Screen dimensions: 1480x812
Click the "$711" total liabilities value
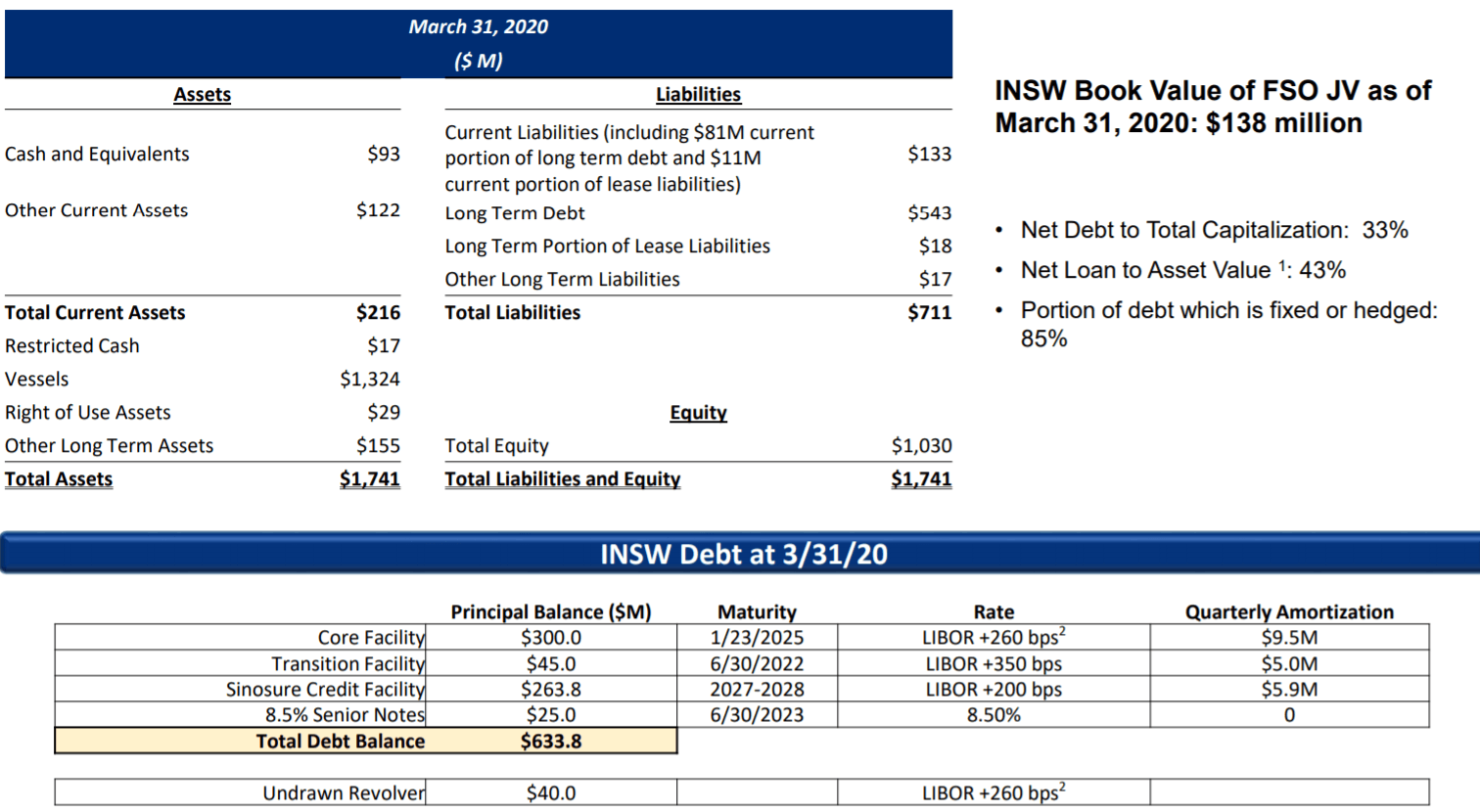tap(929, 312)
